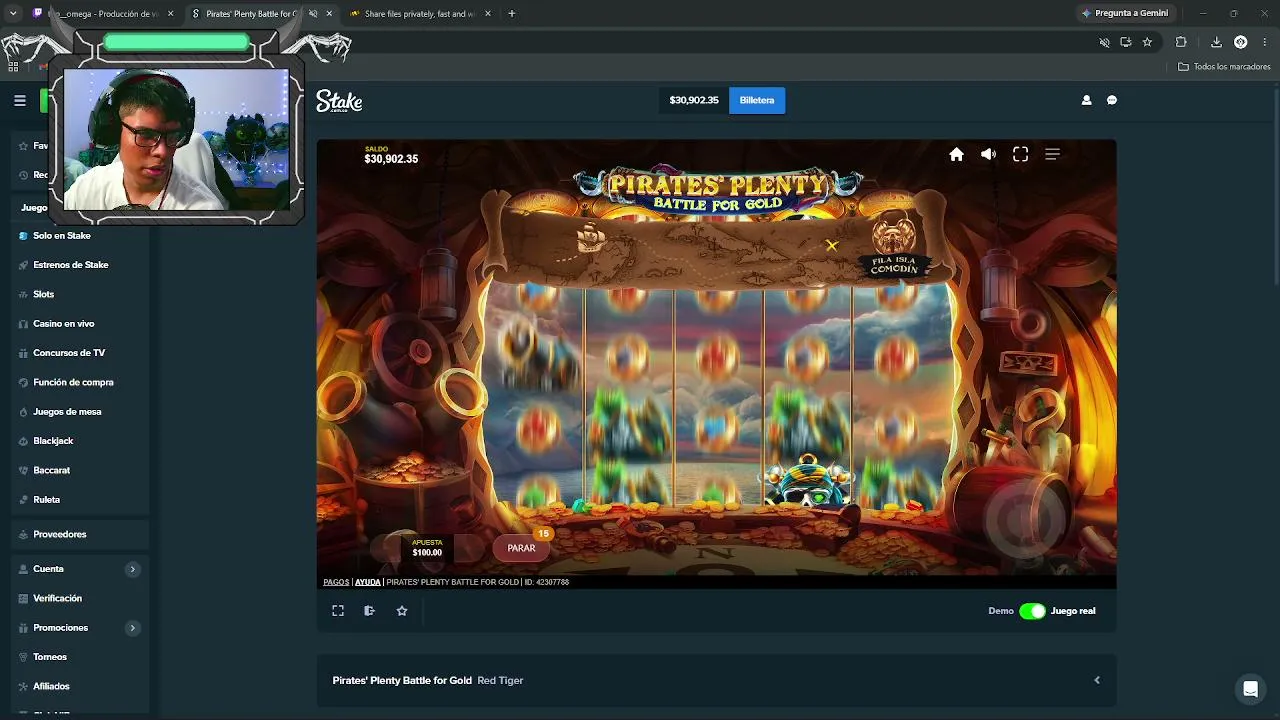The image size is (1280, 720).
Task: Open Verificación in sidebar
Action: (x=58, y=598)
